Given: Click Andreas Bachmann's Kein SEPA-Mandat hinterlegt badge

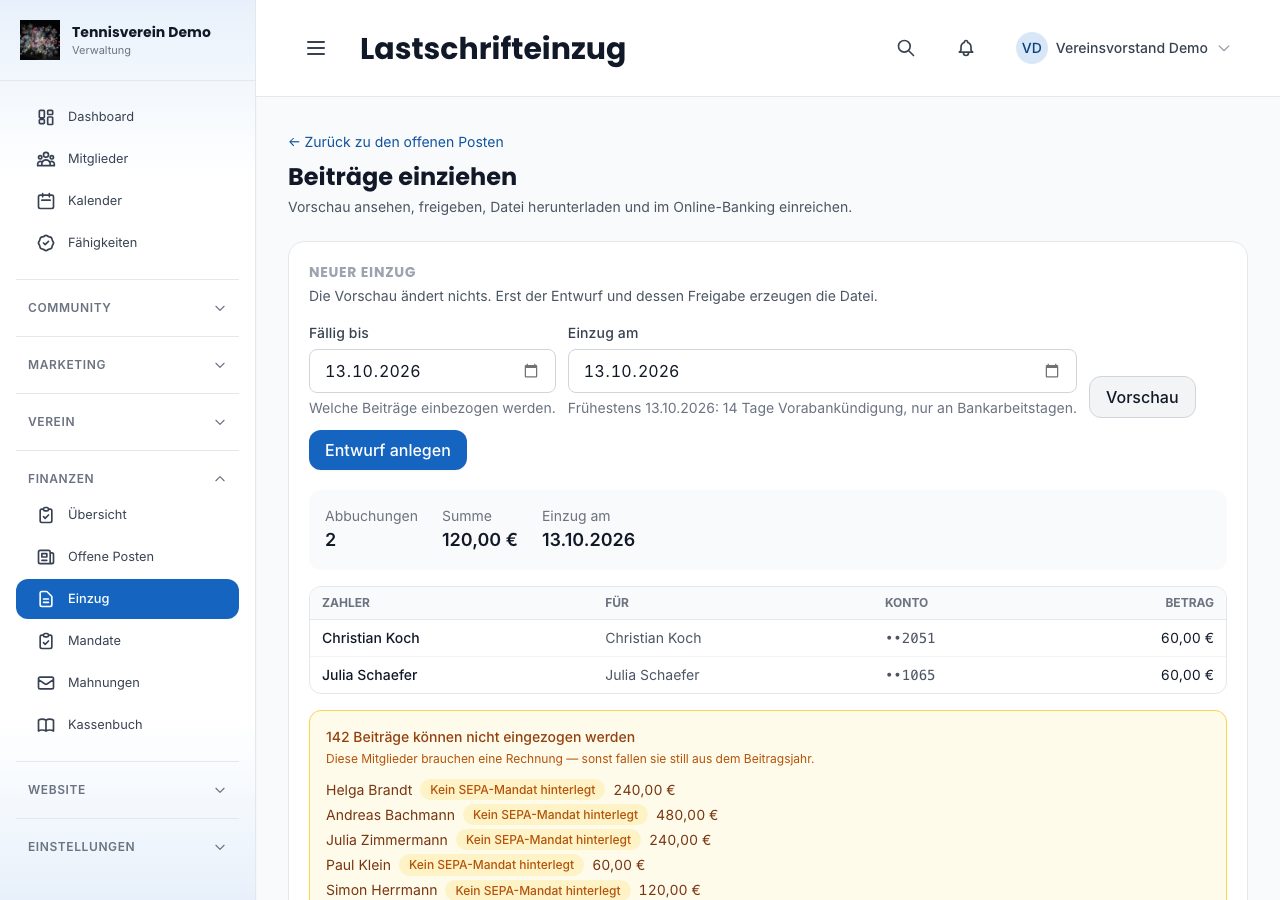Looking at the screenshot, I should pyautogui.click(x=556, y=815).
